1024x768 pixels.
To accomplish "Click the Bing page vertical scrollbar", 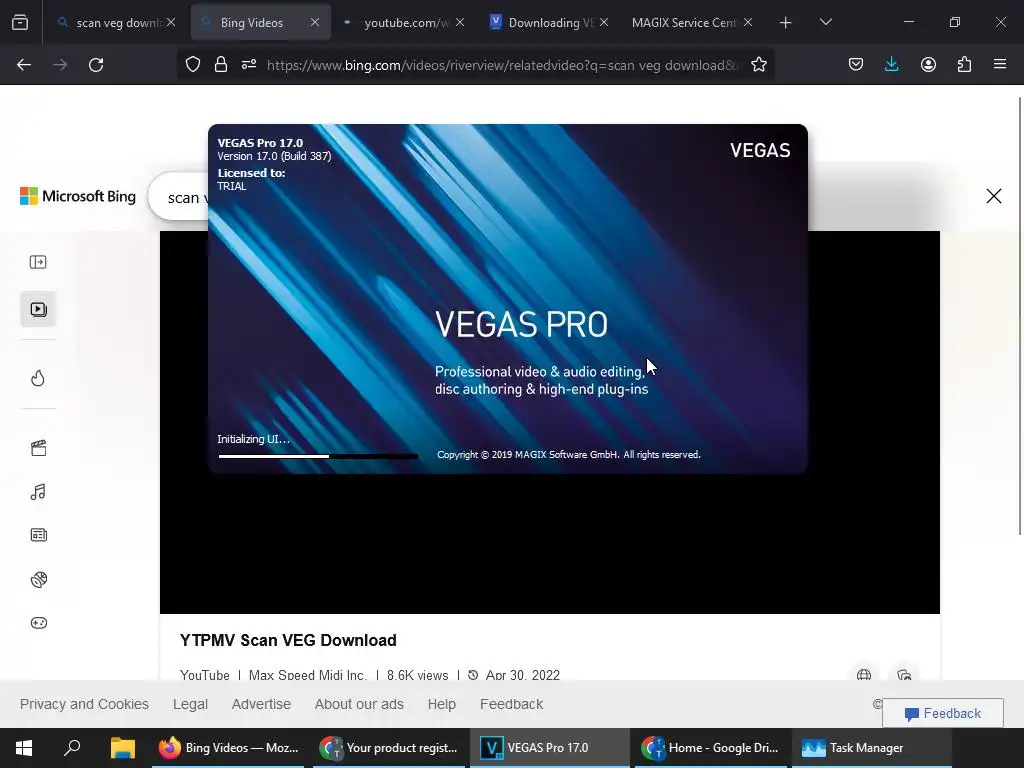I will [x=1019, y=315].
